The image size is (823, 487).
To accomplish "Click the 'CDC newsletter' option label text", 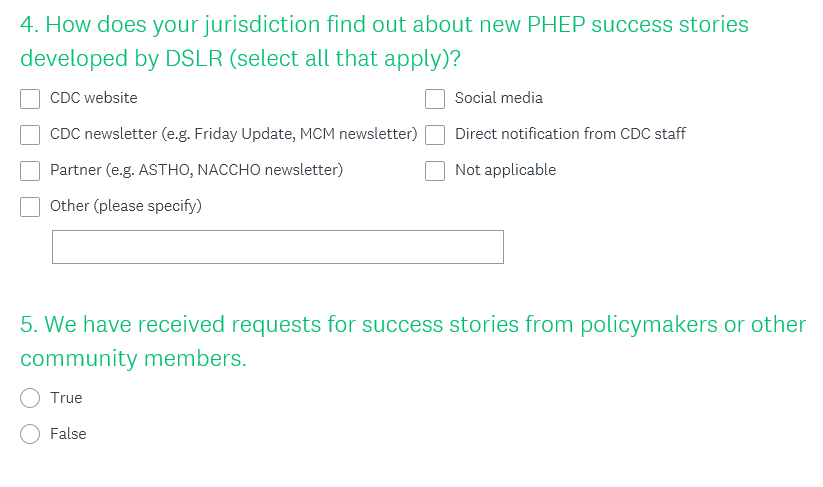I will [233, 134].
